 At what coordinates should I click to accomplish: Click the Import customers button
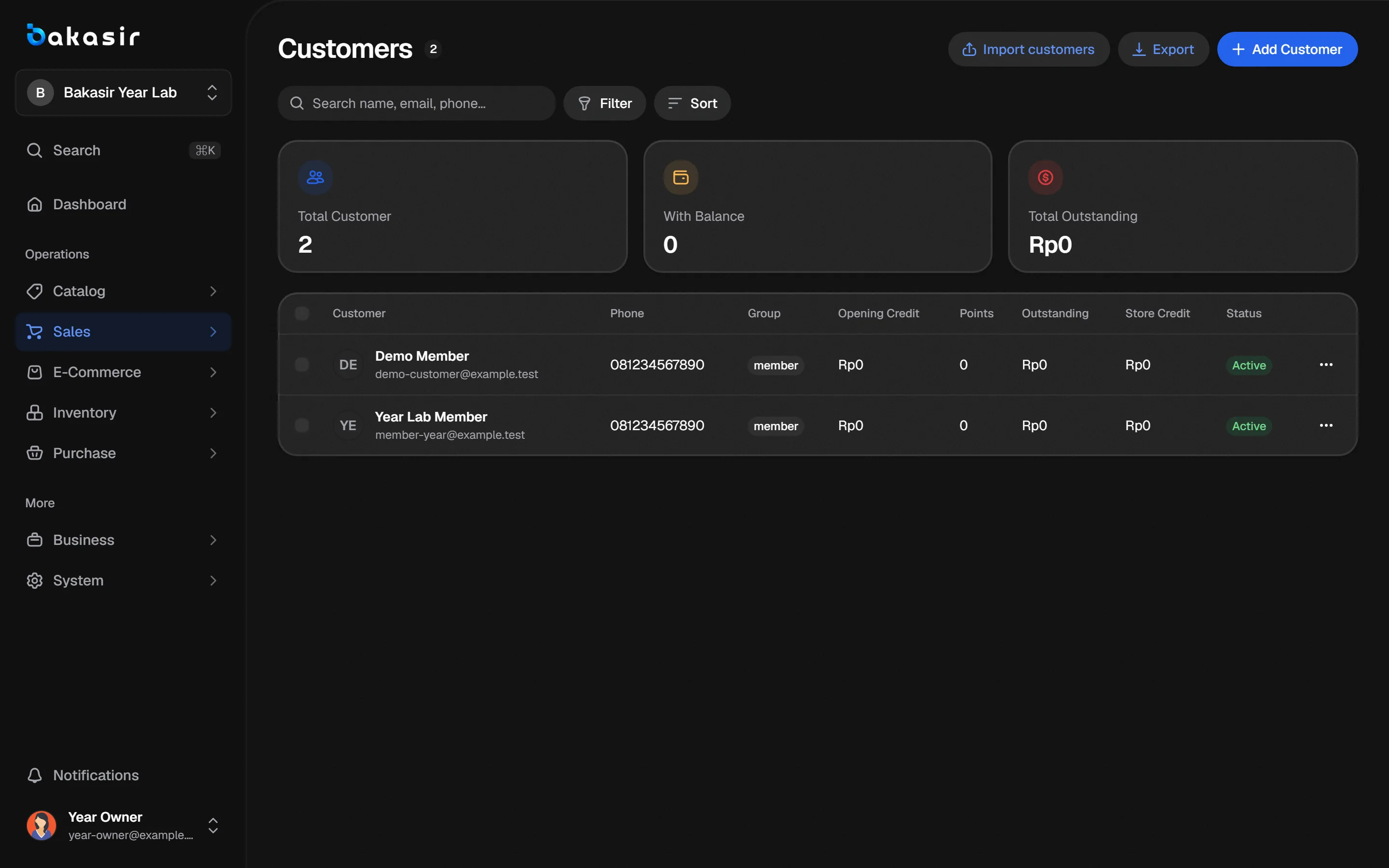(1029, 49)
